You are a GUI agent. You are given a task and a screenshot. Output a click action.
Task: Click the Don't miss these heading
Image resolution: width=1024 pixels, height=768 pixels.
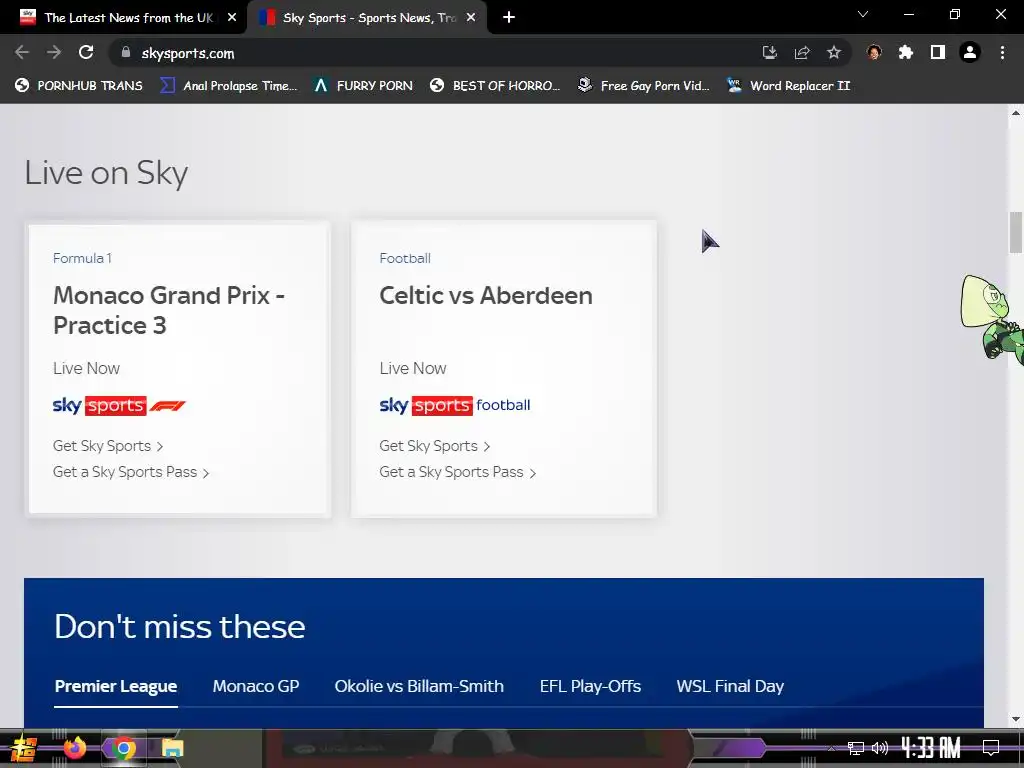[x=180, y=626]
